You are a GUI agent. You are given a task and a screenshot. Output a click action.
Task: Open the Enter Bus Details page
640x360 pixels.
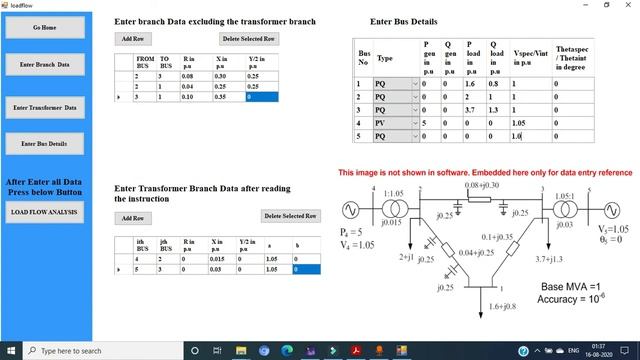pos(45,144)
